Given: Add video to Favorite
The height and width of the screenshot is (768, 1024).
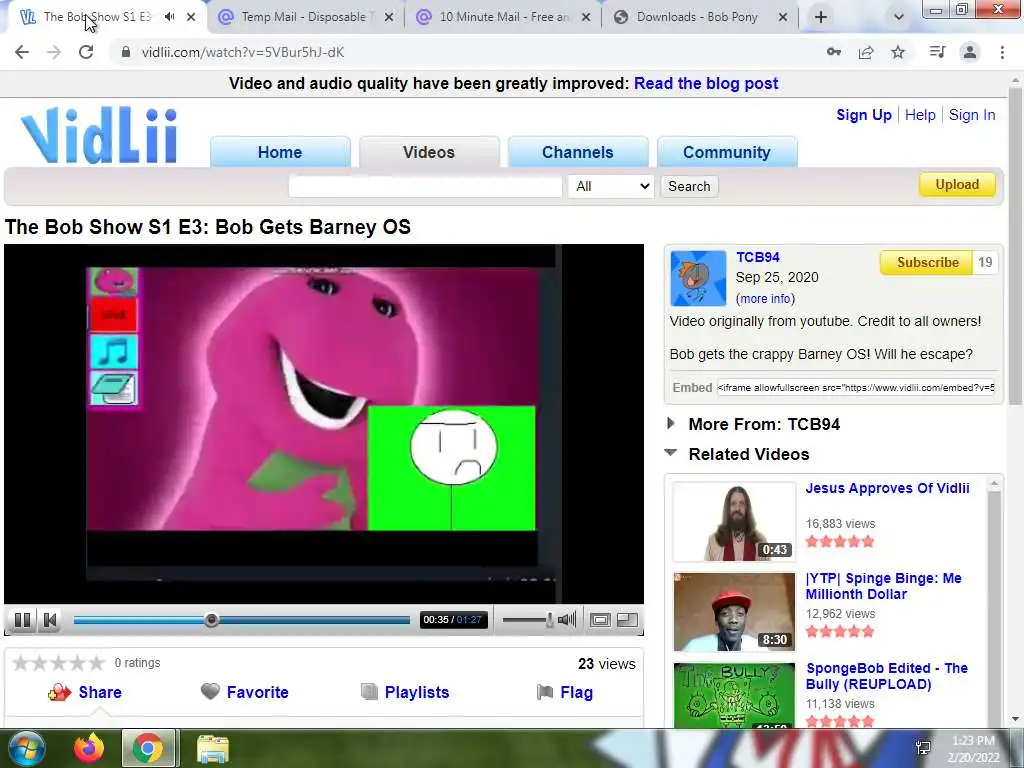Looking at the screenshot, I should pyautogui.click(x=244, y=692).
